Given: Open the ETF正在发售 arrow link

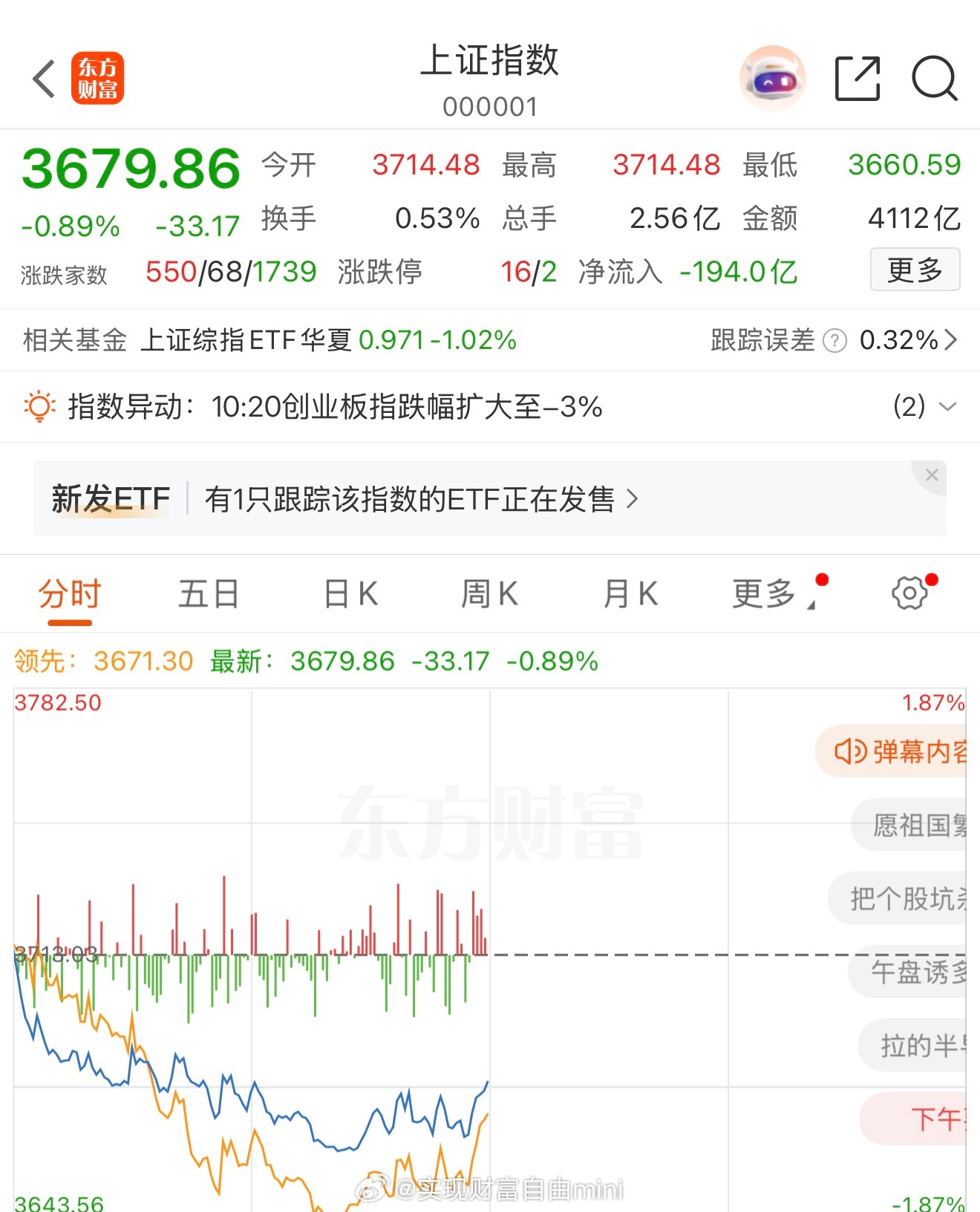Looking at the screenshot, I should point(633,499).
